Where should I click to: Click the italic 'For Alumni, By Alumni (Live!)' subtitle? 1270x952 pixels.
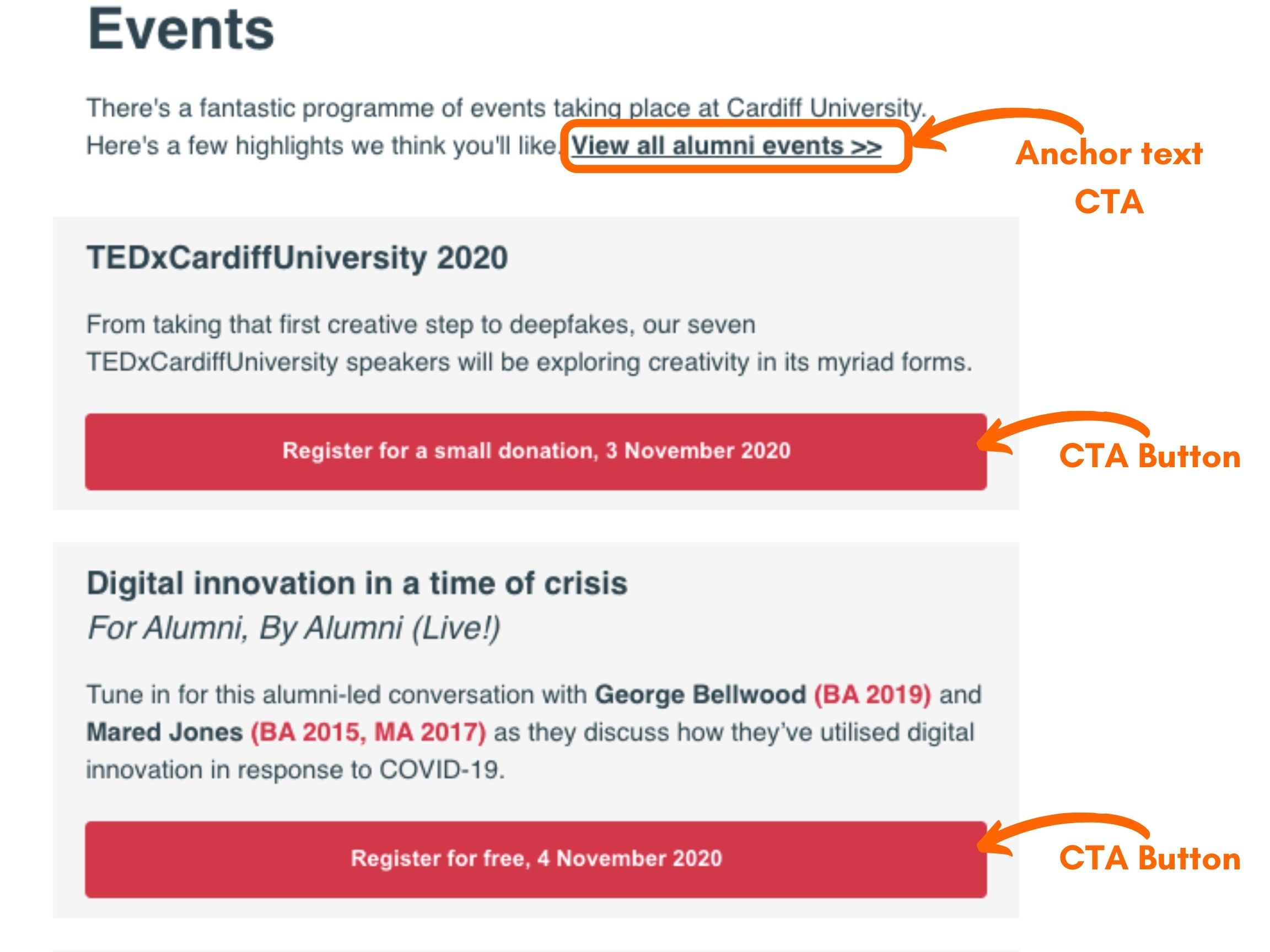(x=293, y=628)
